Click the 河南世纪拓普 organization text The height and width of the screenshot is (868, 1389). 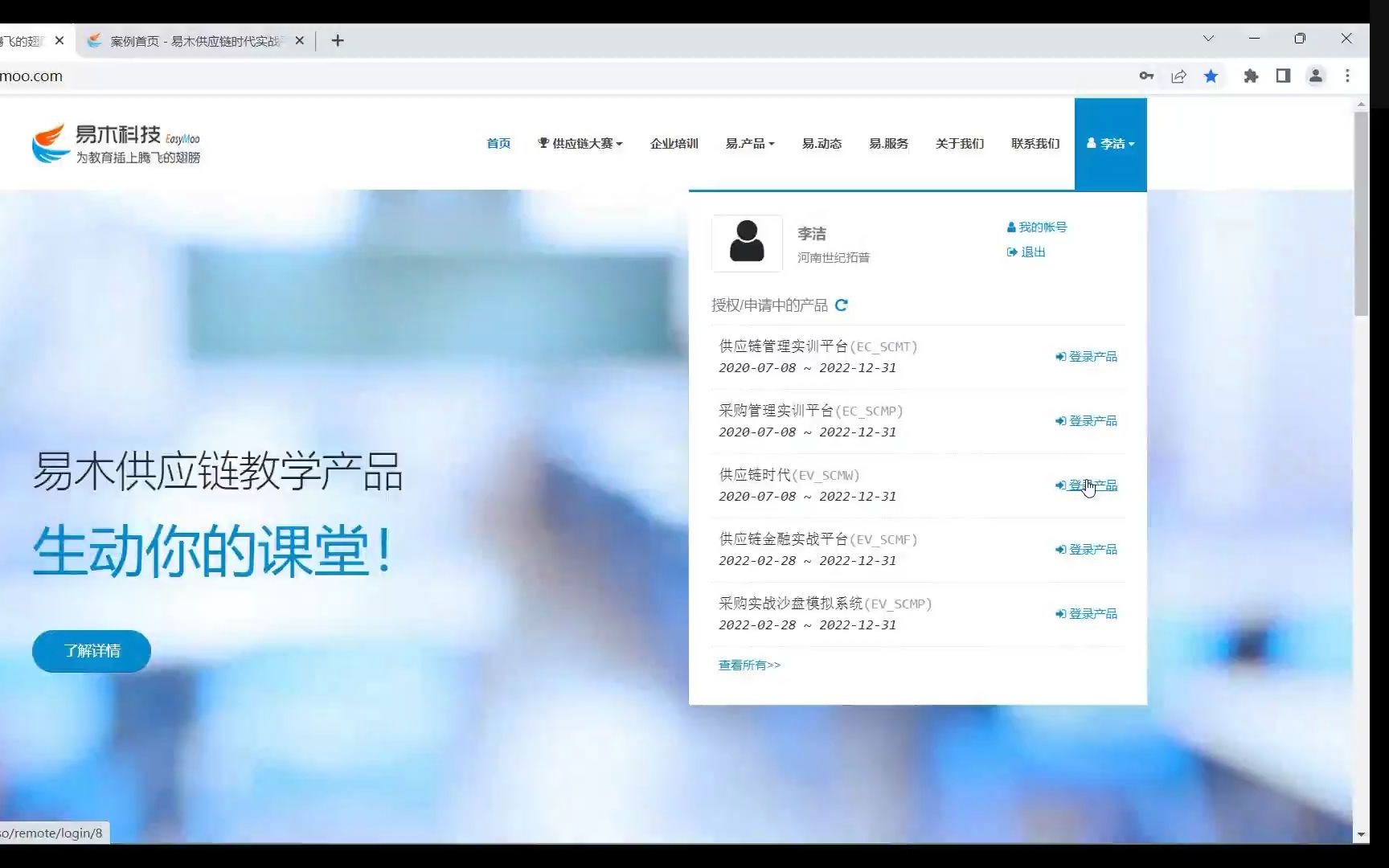(x=834, y=258)
